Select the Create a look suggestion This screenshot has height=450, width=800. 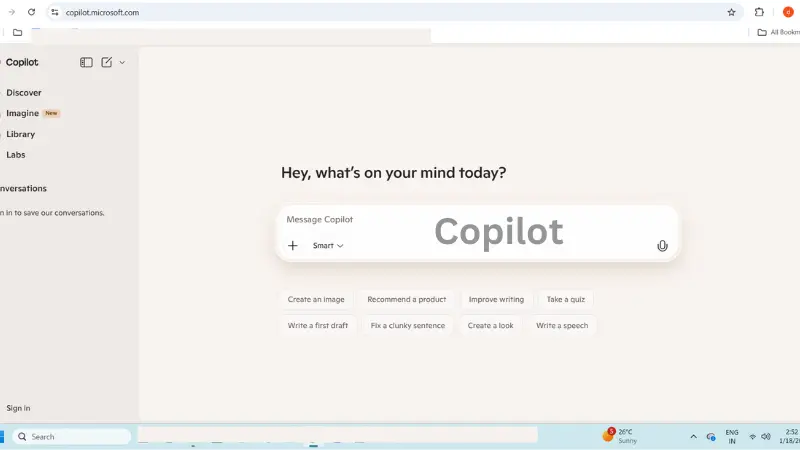click(490, 326)
